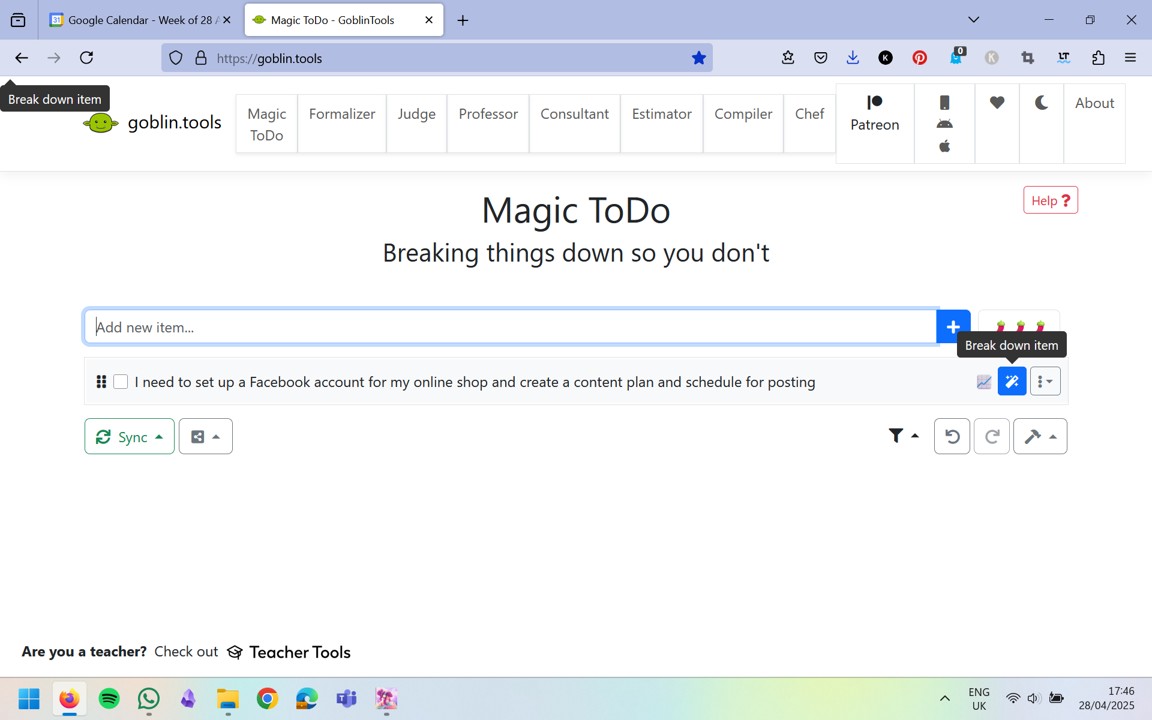
Task: Toggle dark mode with the moon icon
Action: point(1041,103)
